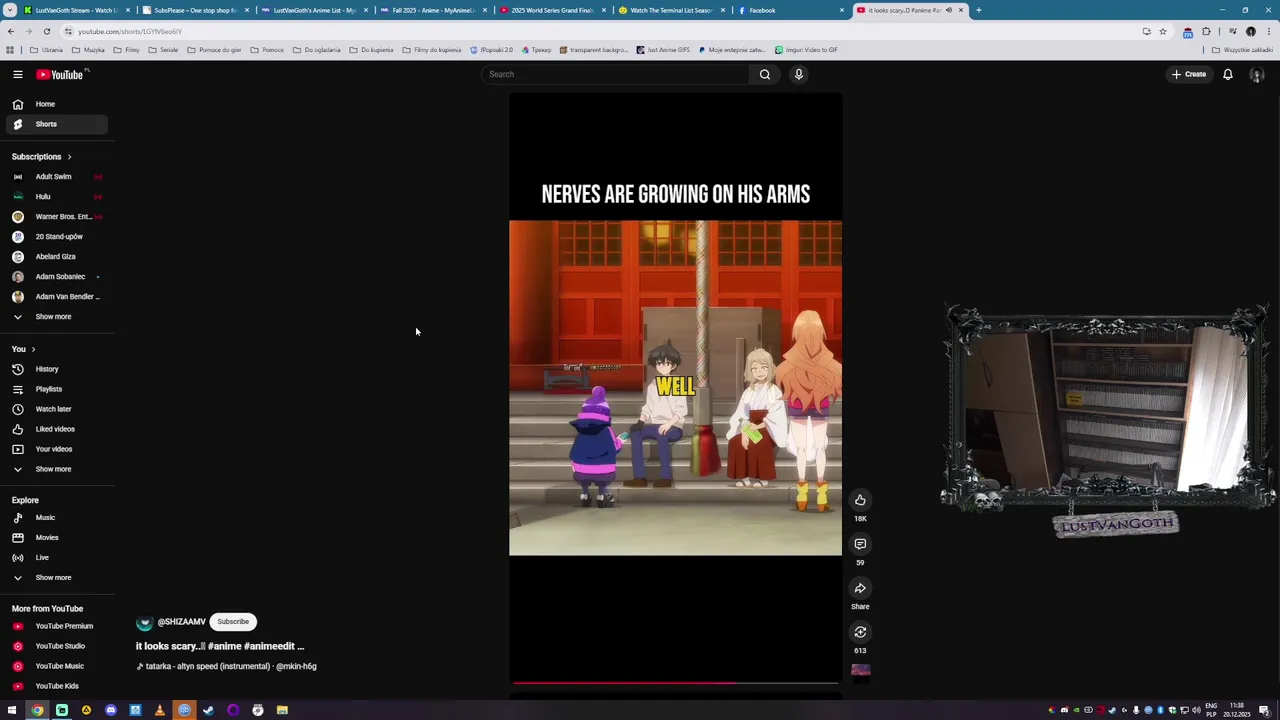Open the Playlists page

56,389
